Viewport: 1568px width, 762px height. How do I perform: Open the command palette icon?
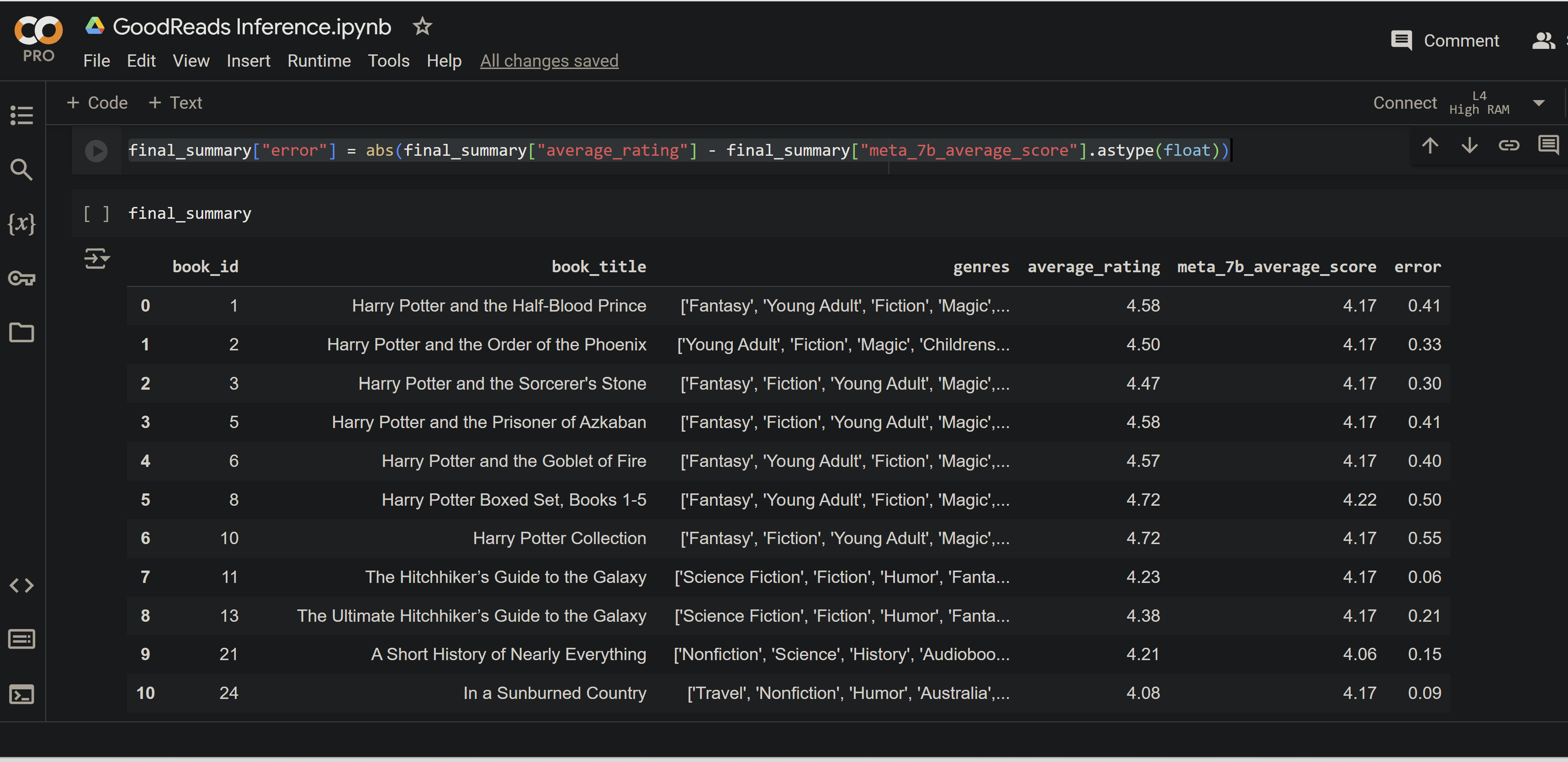tap(22, 639)
